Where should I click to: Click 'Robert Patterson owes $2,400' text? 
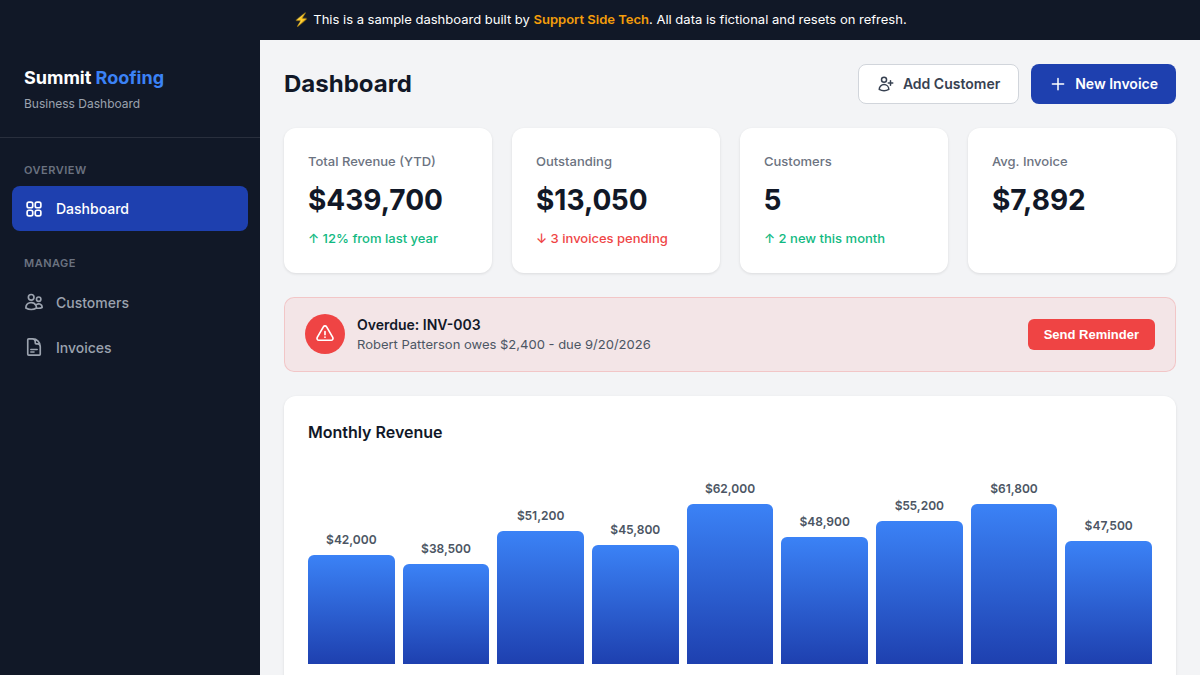[451, 344]
